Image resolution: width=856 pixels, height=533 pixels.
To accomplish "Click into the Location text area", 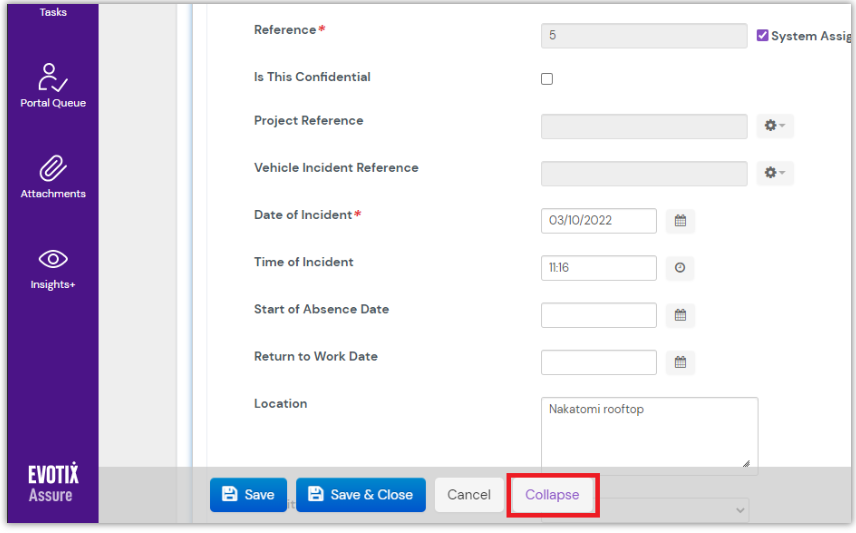I will [648, 433].
